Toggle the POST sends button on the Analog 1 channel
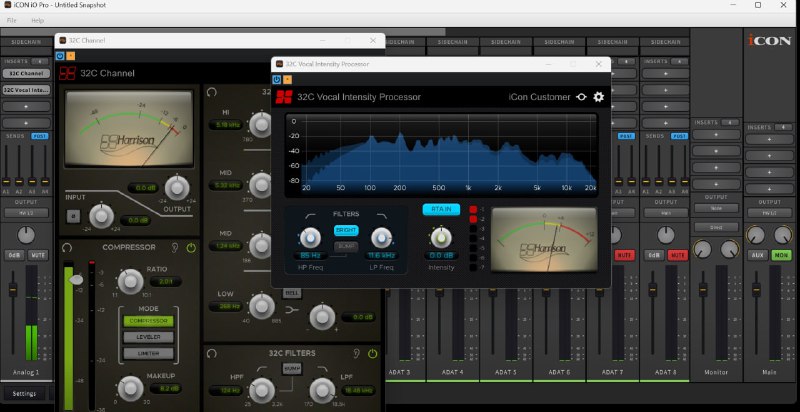 click(x=40, y=136)
